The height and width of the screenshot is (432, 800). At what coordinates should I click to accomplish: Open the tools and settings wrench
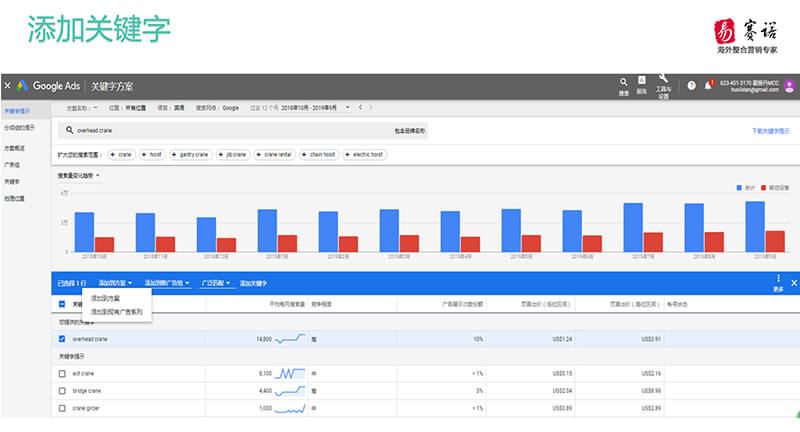[663, 78]
